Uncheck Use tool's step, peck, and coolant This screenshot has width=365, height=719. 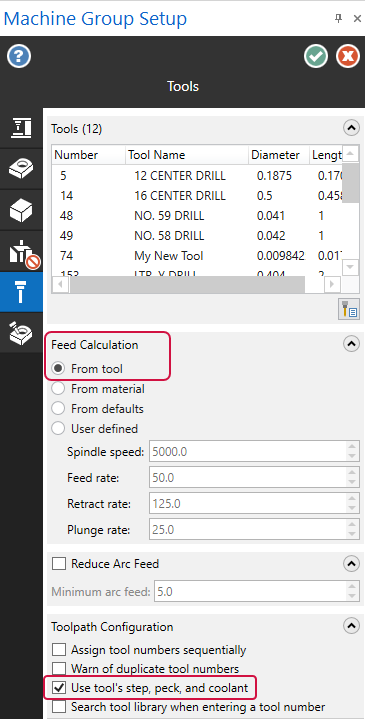point(59,688)
